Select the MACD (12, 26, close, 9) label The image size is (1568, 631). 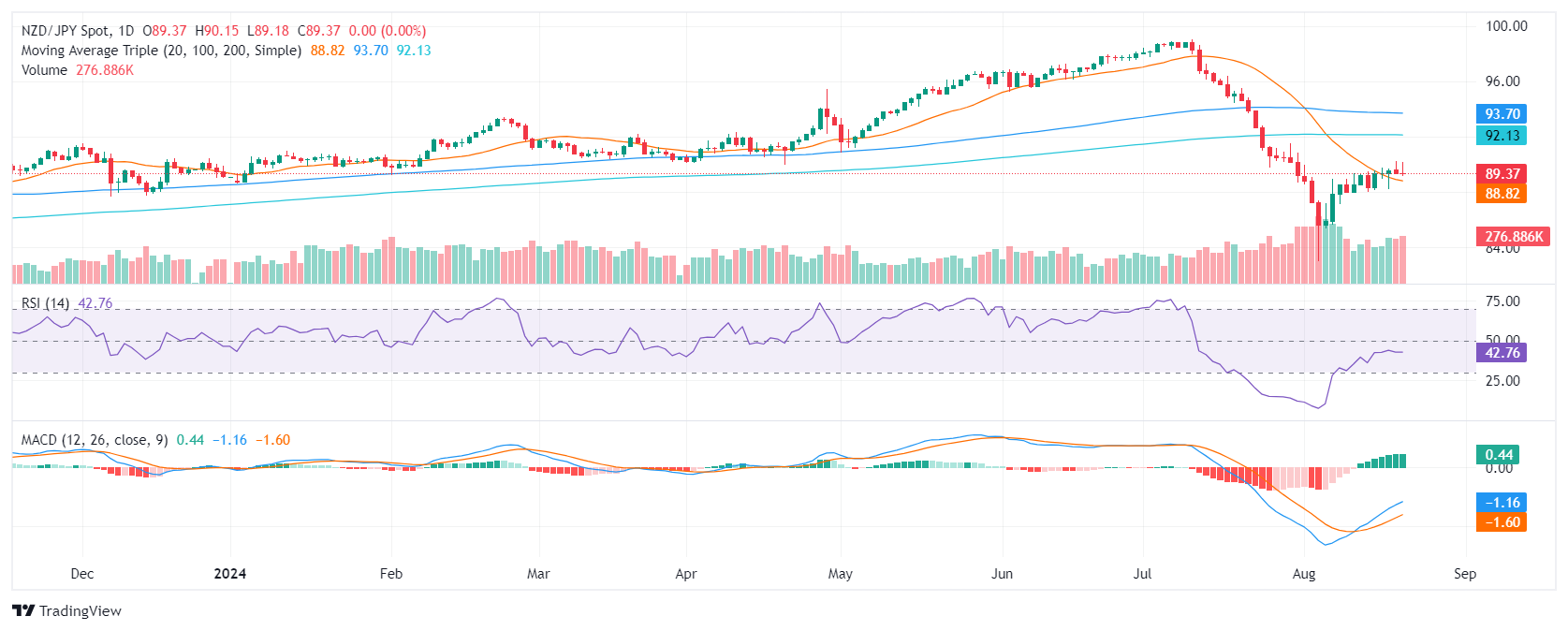point(95,440)
